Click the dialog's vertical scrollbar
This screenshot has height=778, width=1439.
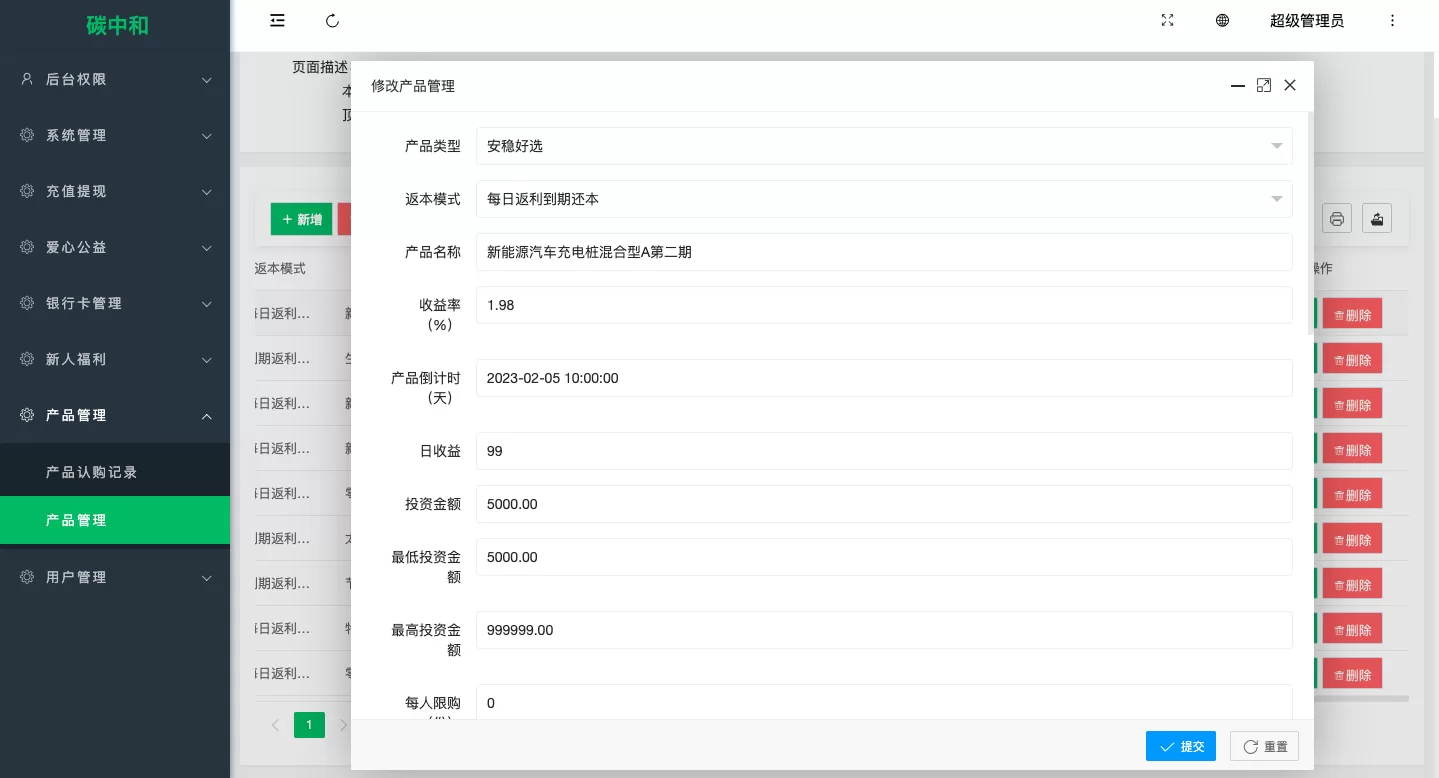tap(1310, 222)
